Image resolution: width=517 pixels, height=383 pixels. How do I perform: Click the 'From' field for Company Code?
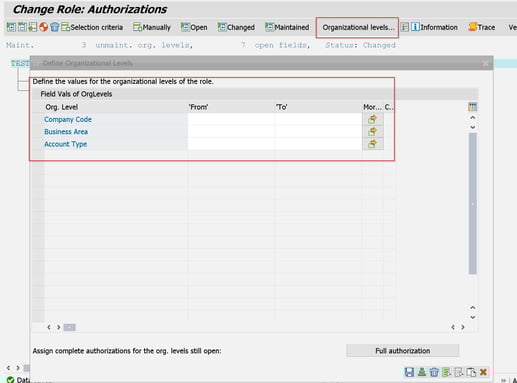pyautogui.click(x=231, y=119)
